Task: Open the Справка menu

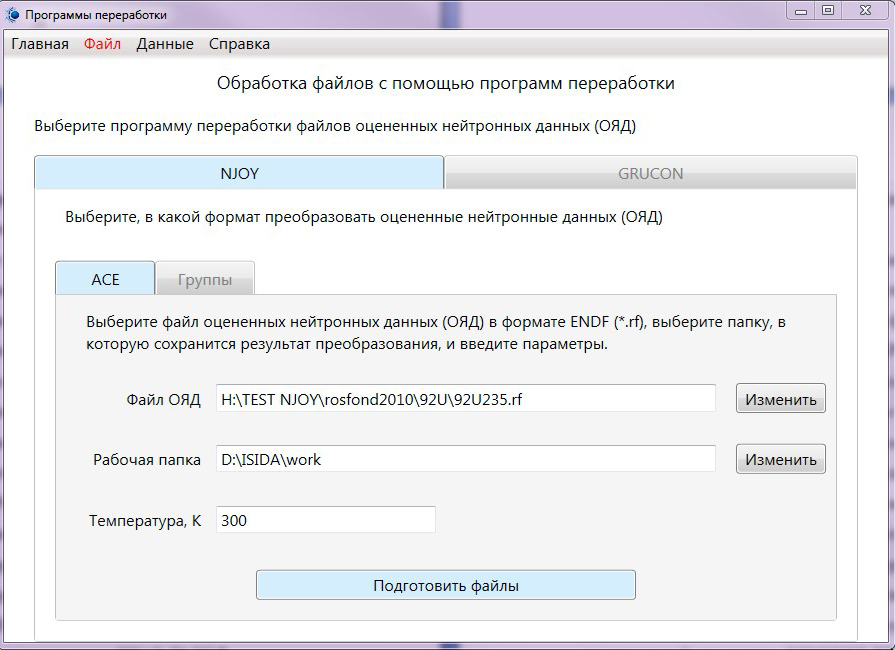Action: point(239,44)
